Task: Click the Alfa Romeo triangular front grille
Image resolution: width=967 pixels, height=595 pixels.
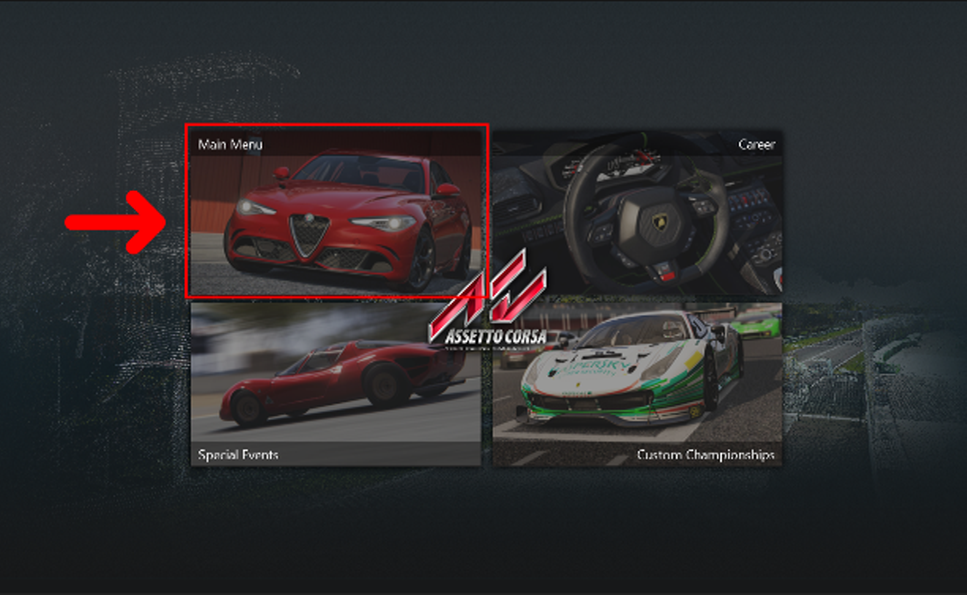Action: (309, 236)
